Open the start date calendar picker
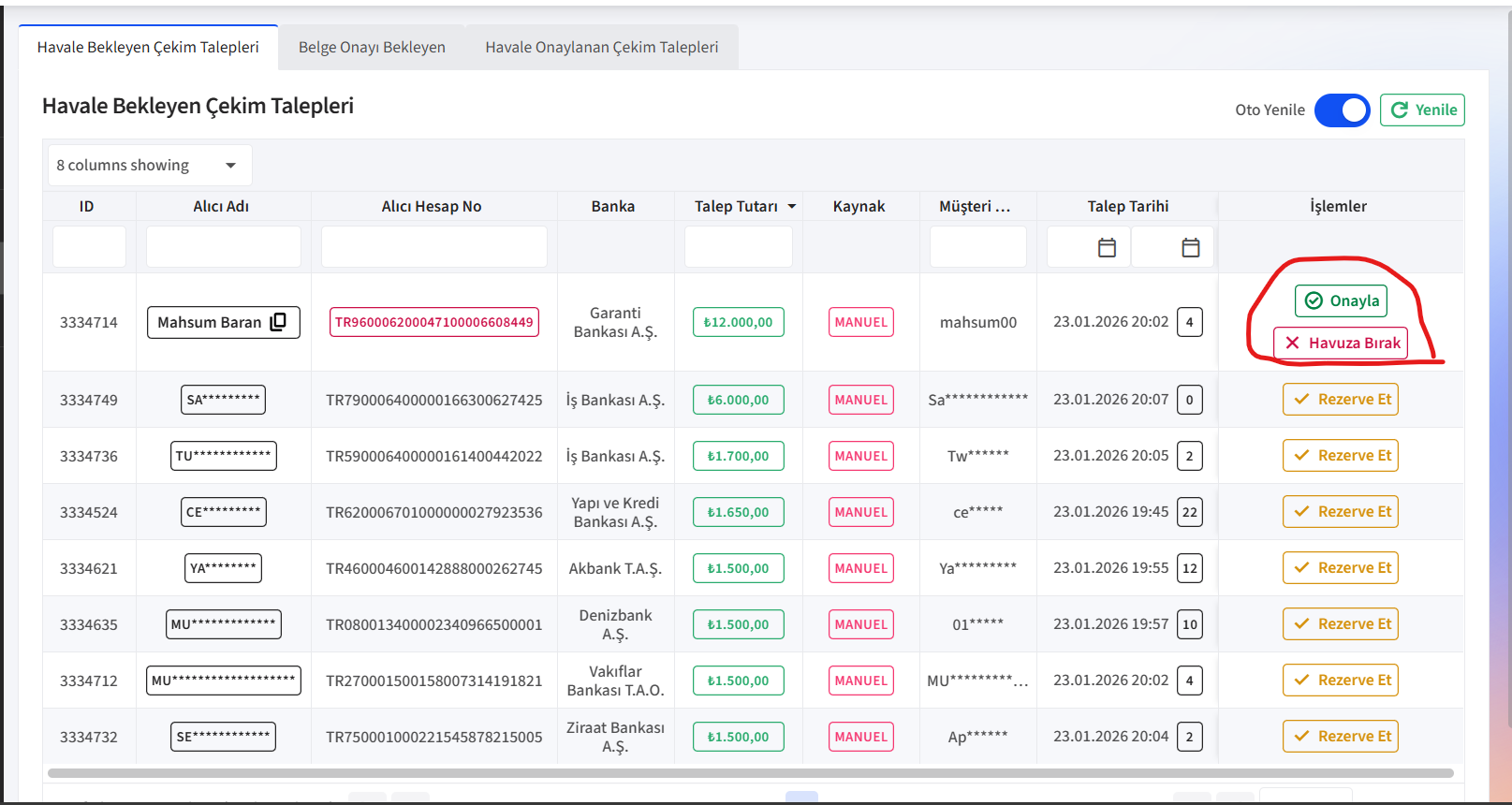Screen dimensions: 1512x805 1107,247
